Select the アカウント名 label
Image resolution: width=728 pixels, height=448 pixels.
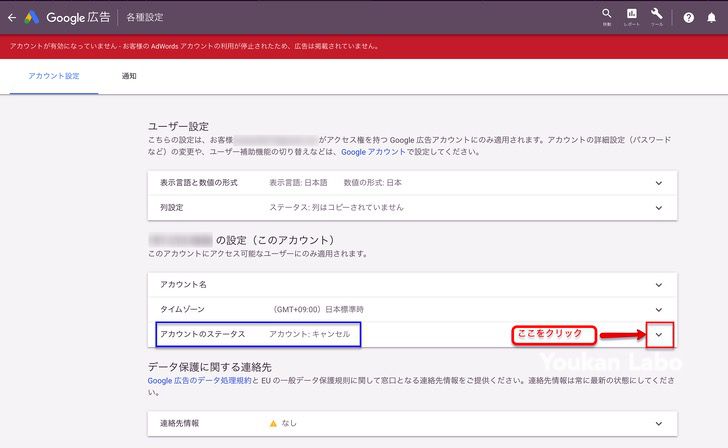click(183, 285)
